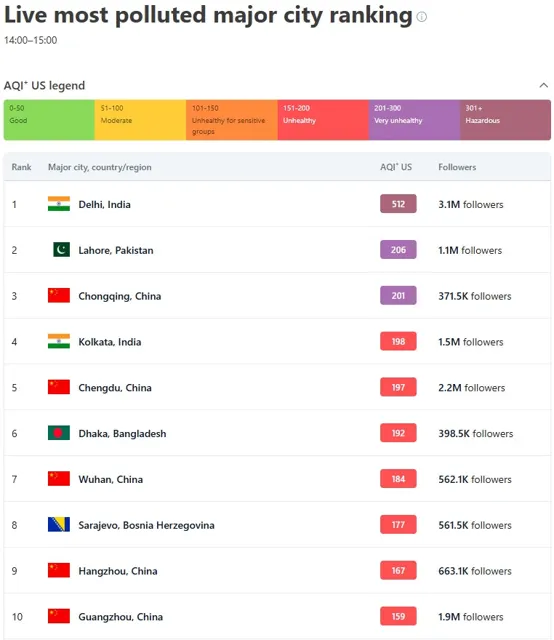Click the 14:00–15:00 time range text

click(31, 40)
